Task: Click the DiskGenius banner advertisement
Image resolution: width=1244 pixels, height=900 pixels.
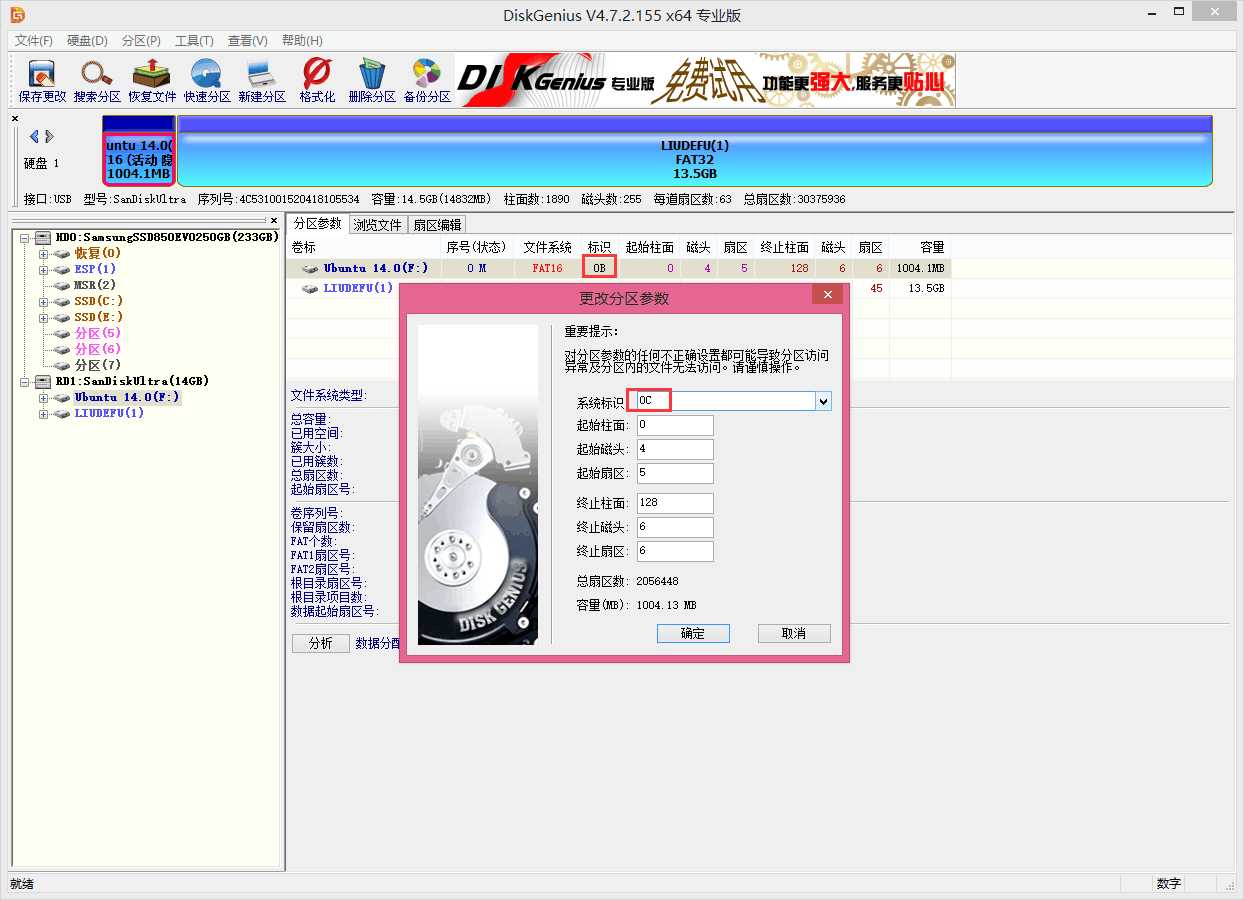Action: point(705,80)
